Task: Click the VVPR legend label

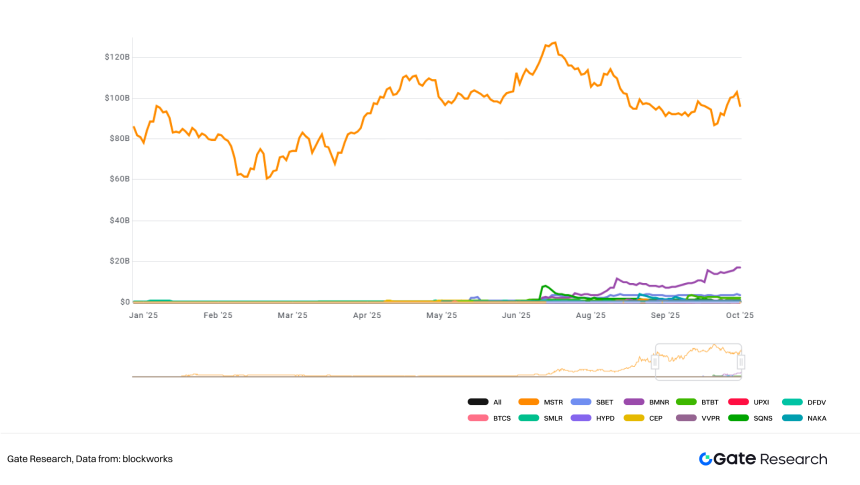Action: tap(709, 418)
